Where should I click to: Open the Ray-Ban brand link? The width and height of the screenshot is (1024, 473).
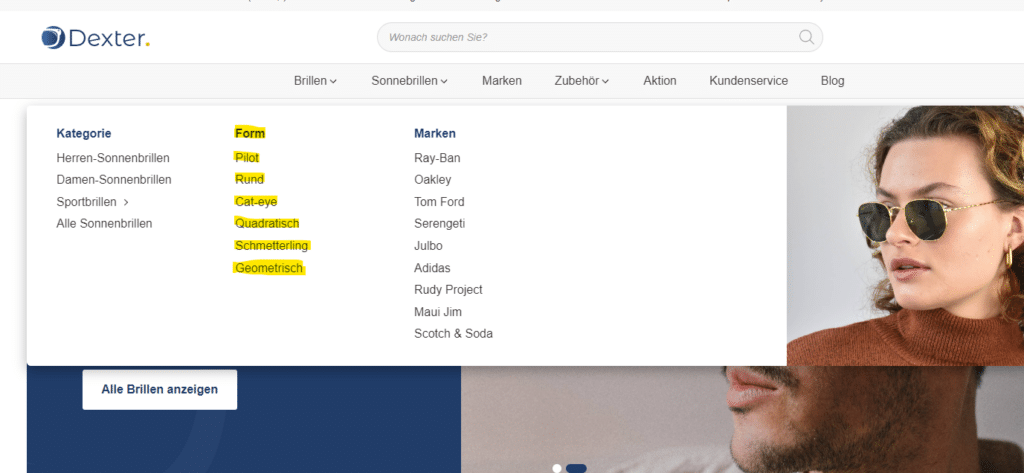tap(437, 158)
